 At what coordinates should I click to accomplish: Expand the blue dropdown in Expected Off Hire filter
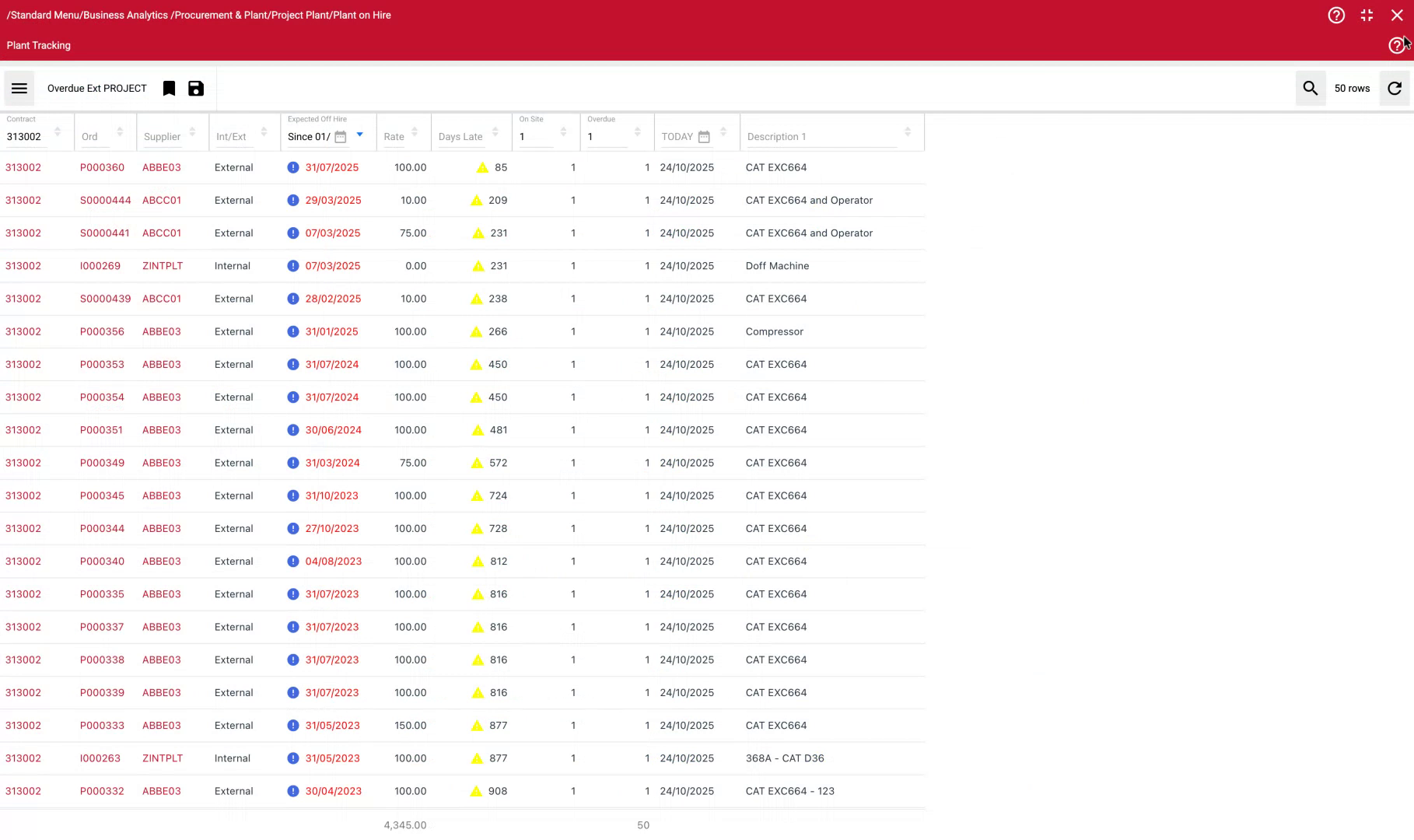[x=359, y=134]
